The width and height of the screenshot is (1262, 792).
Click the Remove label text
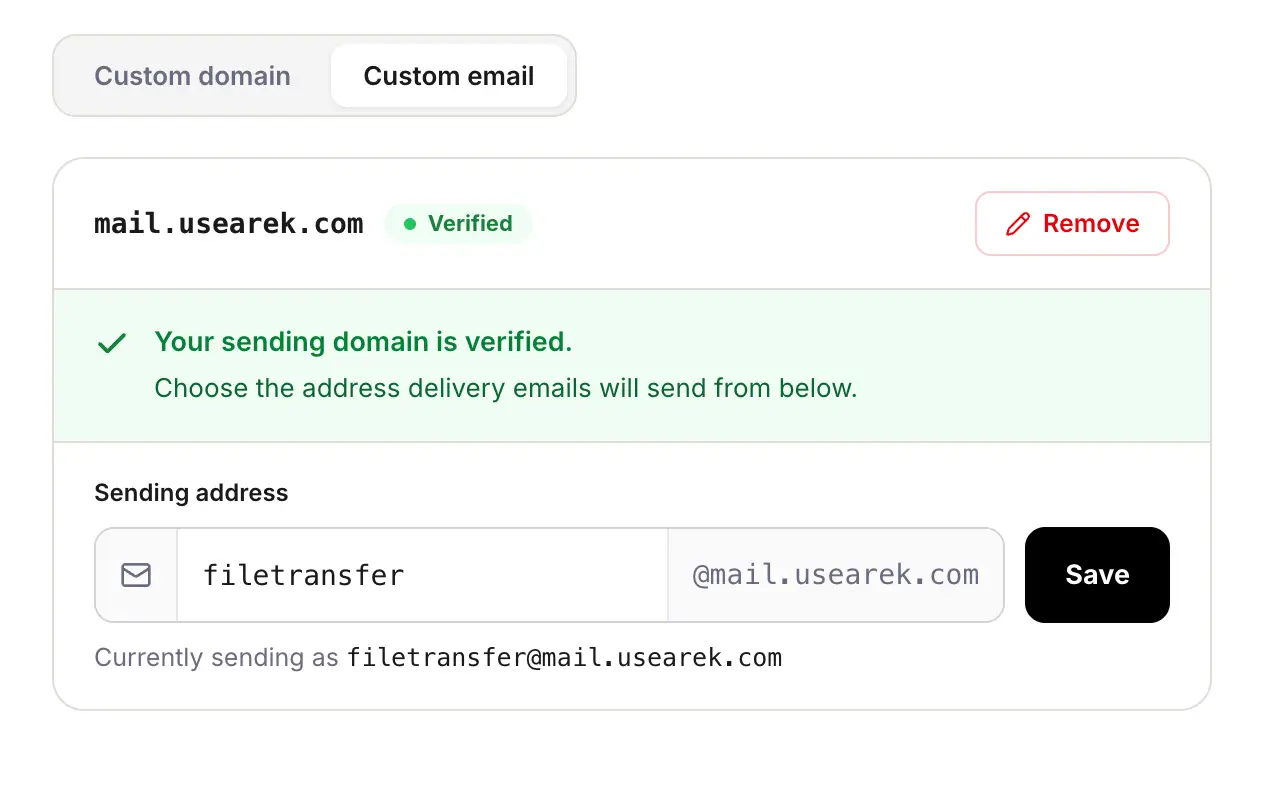coord(1091,224)
